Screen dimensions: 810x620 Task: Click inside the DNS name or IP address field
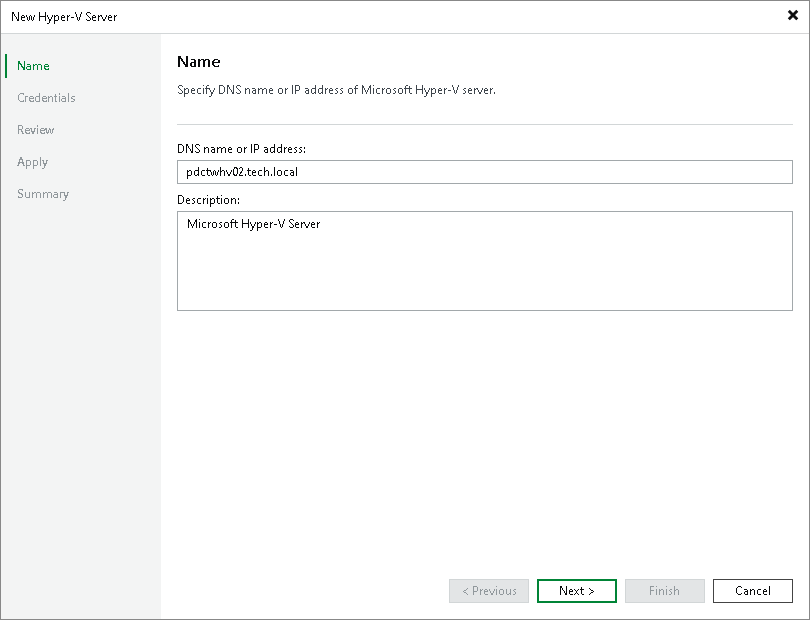(x=484, y=171)
